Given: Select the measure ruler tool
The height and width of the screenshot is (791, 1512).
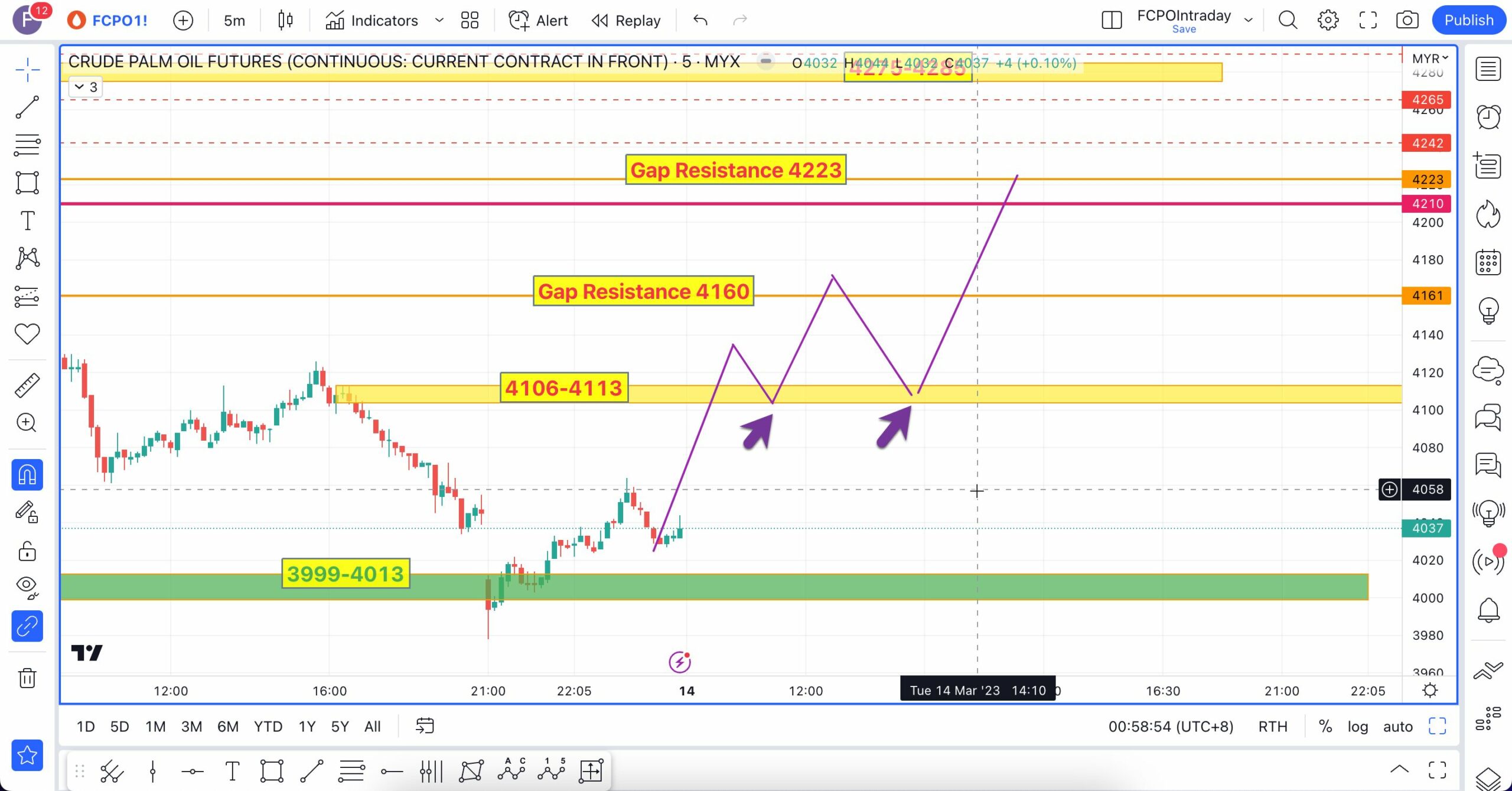Looking at the screenshot, I should (x=27, y=385).
